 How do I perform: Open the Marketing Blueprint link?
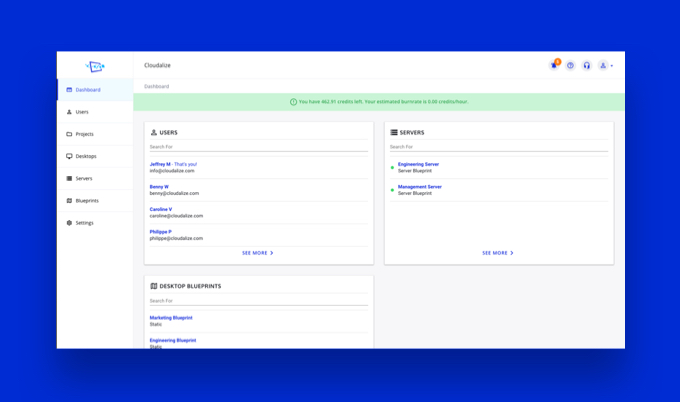click(x=171, y=318)
